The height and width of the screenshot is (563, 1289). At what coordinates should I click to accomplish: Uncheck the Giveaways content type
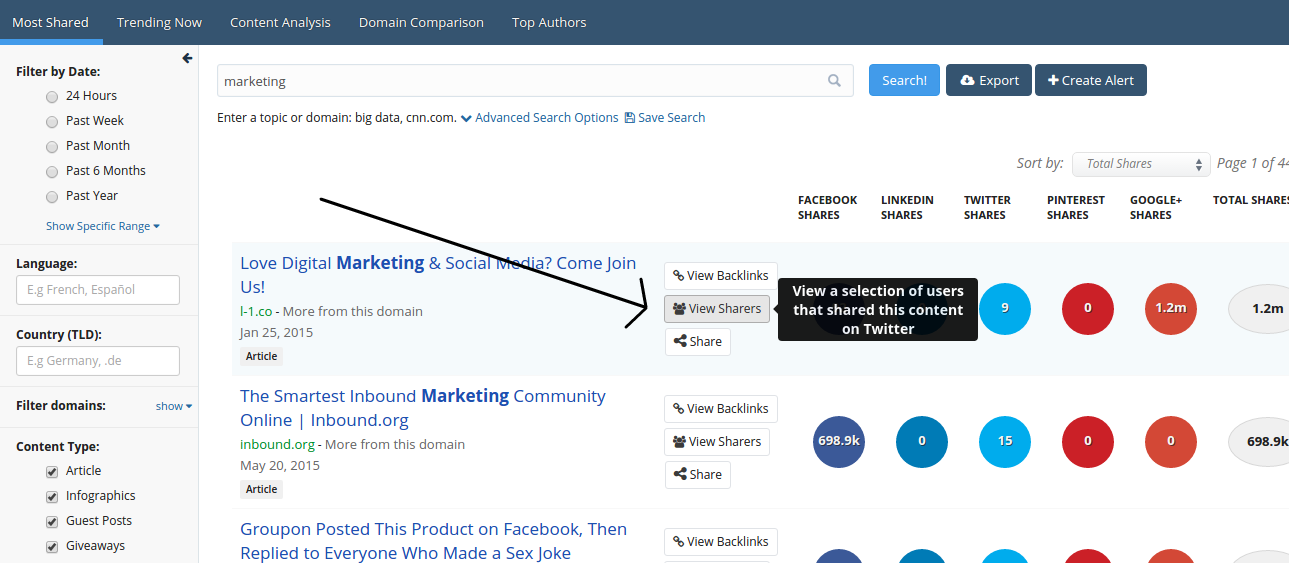(x=52, y=546)
